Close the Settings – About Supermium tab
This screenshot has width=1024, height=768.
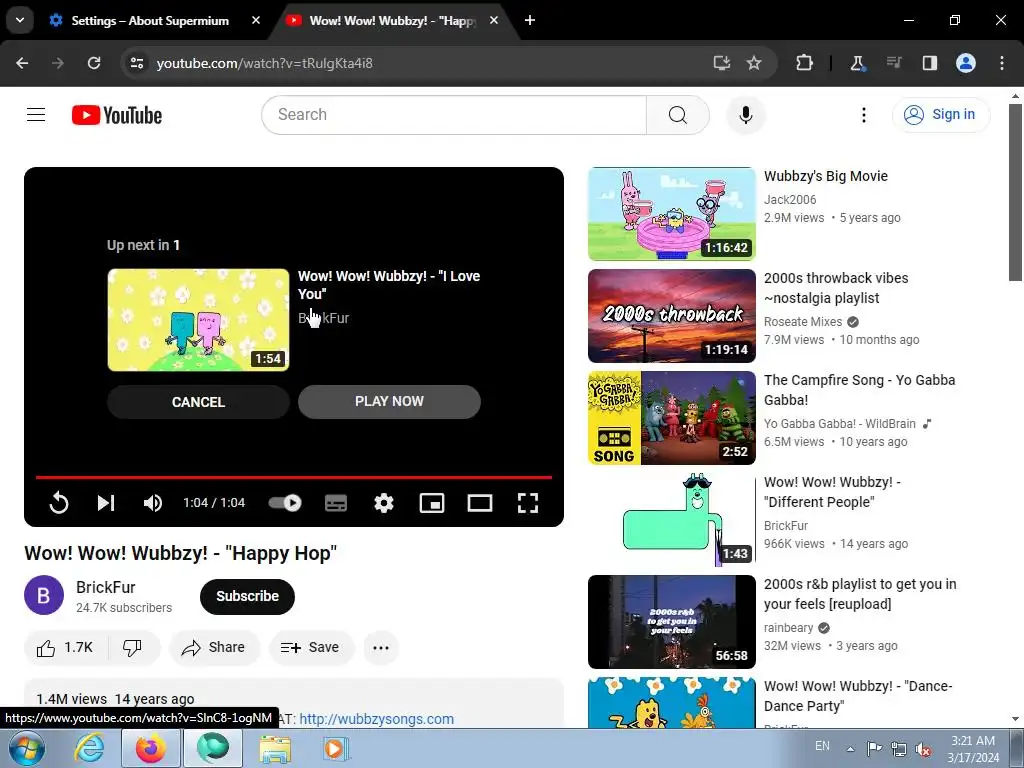(x=256, y=20)
